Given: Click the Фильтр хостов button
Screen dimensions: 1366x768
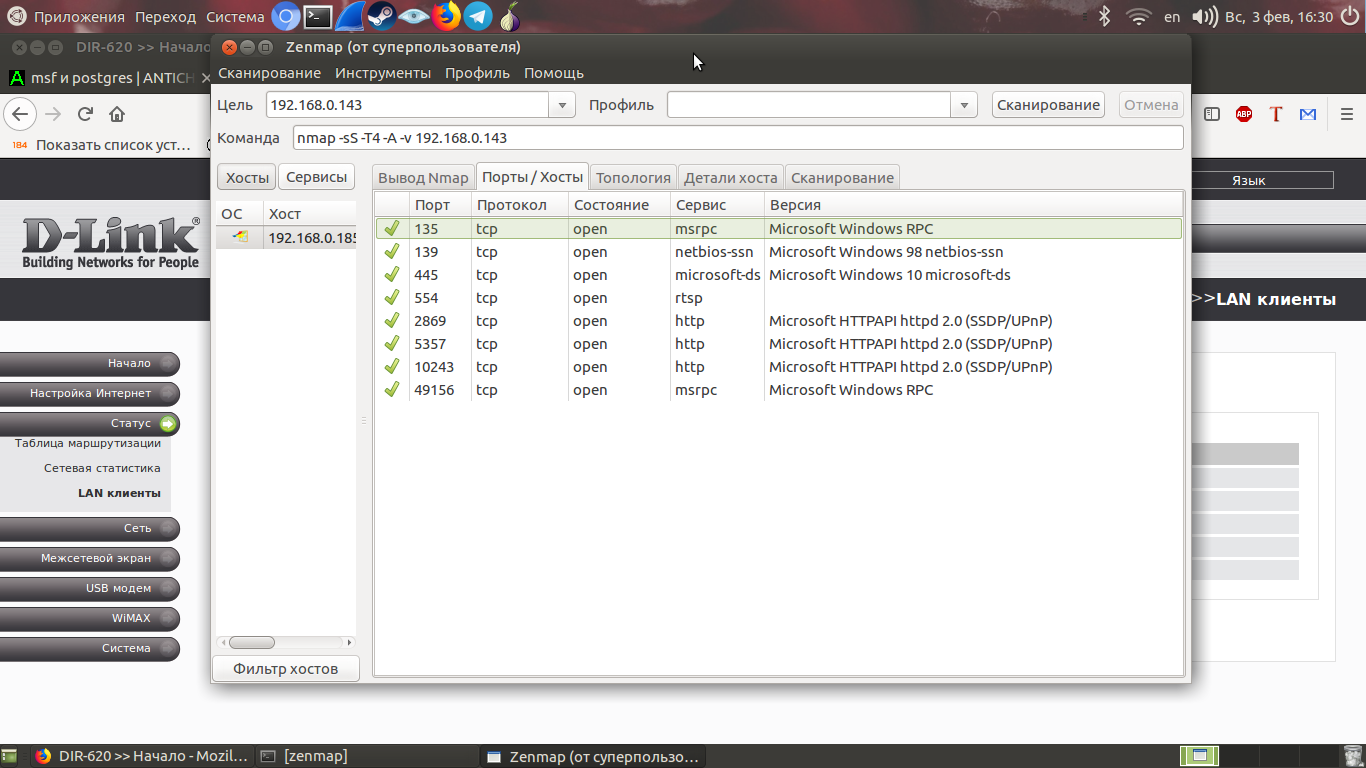Looking at the screenshot, I should click(x=285, y=668).
